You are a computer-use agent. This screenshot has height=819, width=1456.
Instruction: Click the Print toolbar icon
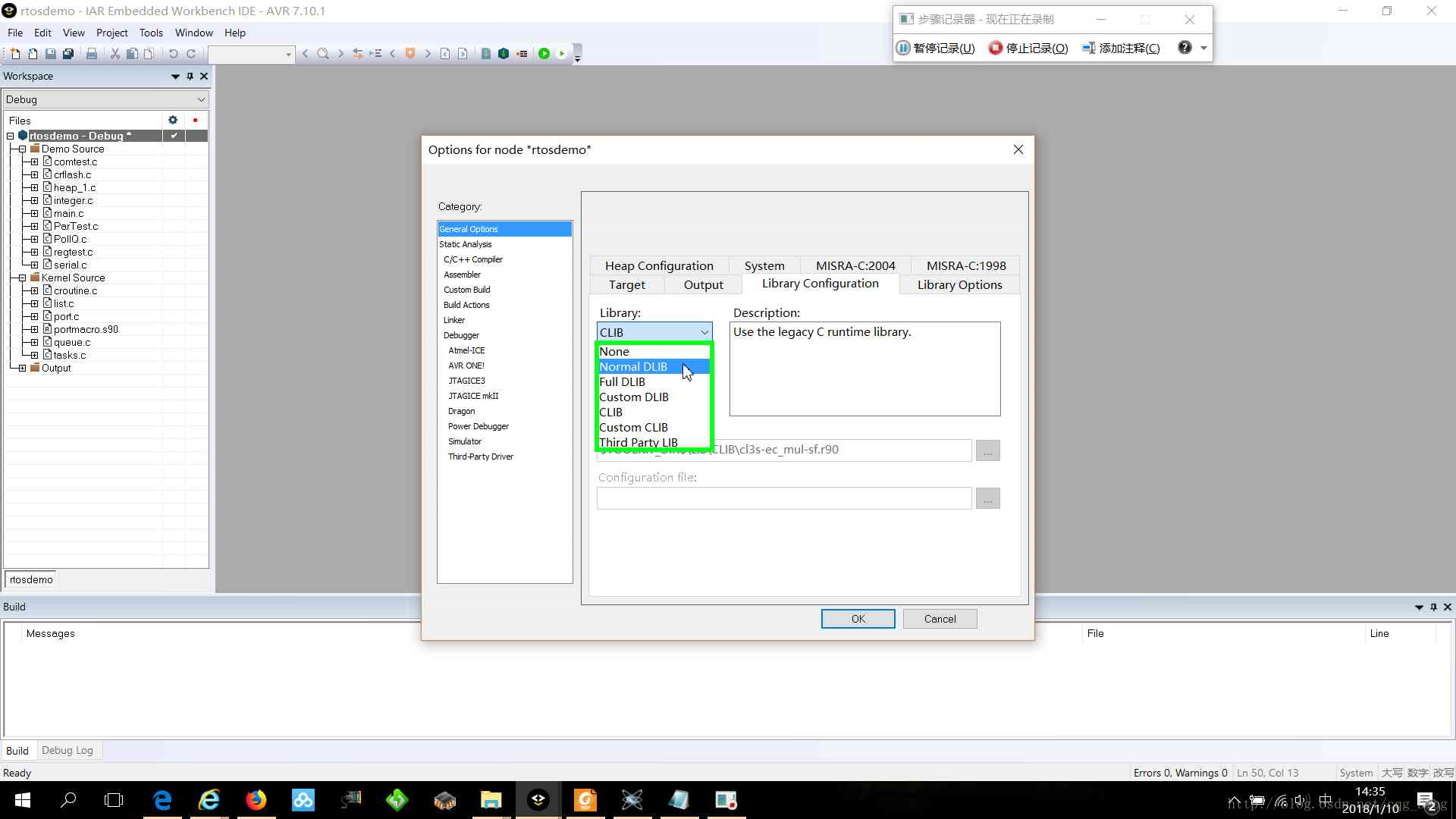pyautogui.click(x=92, y=54)
